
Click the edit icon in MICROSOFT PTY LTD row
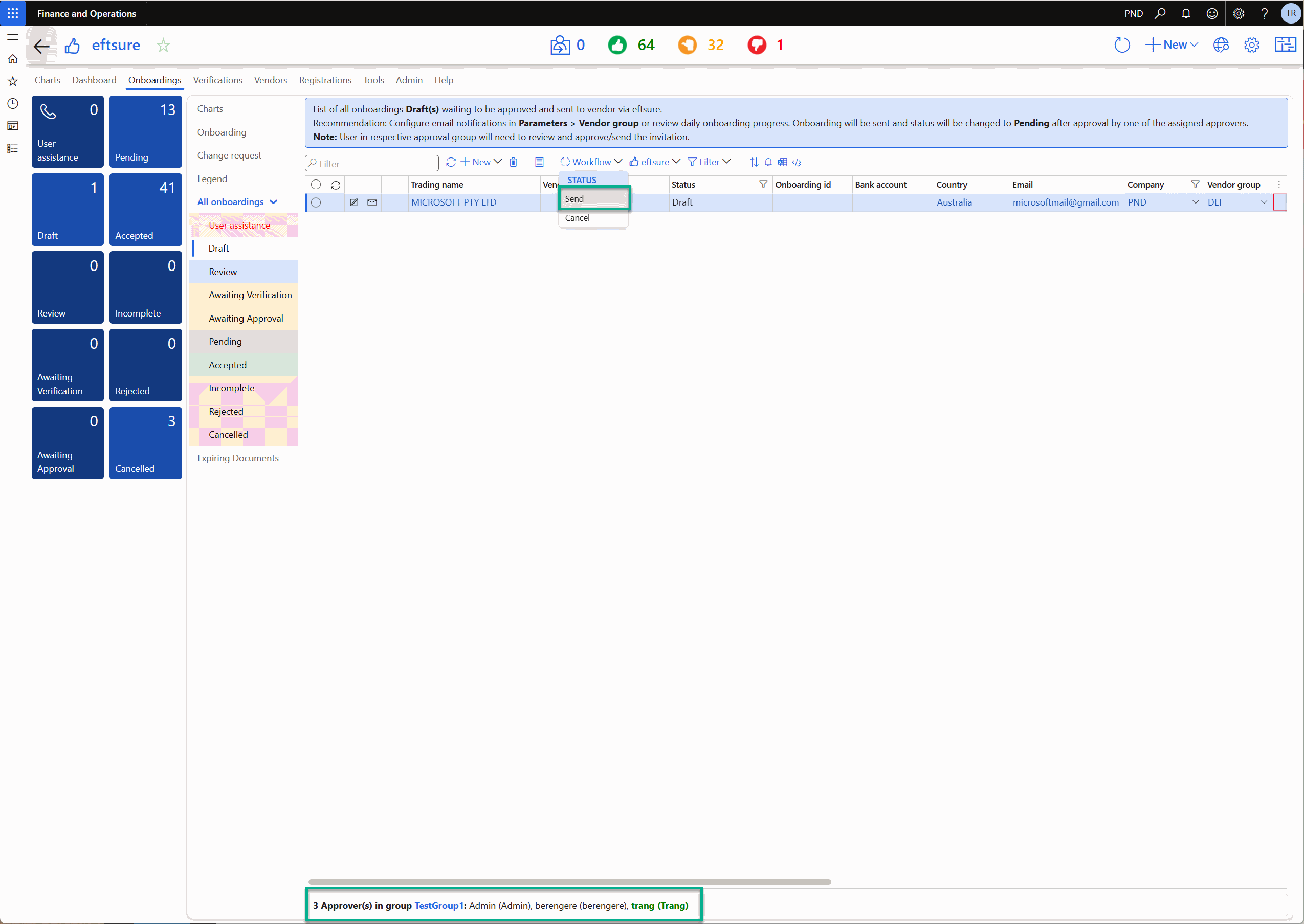[354, 202]
